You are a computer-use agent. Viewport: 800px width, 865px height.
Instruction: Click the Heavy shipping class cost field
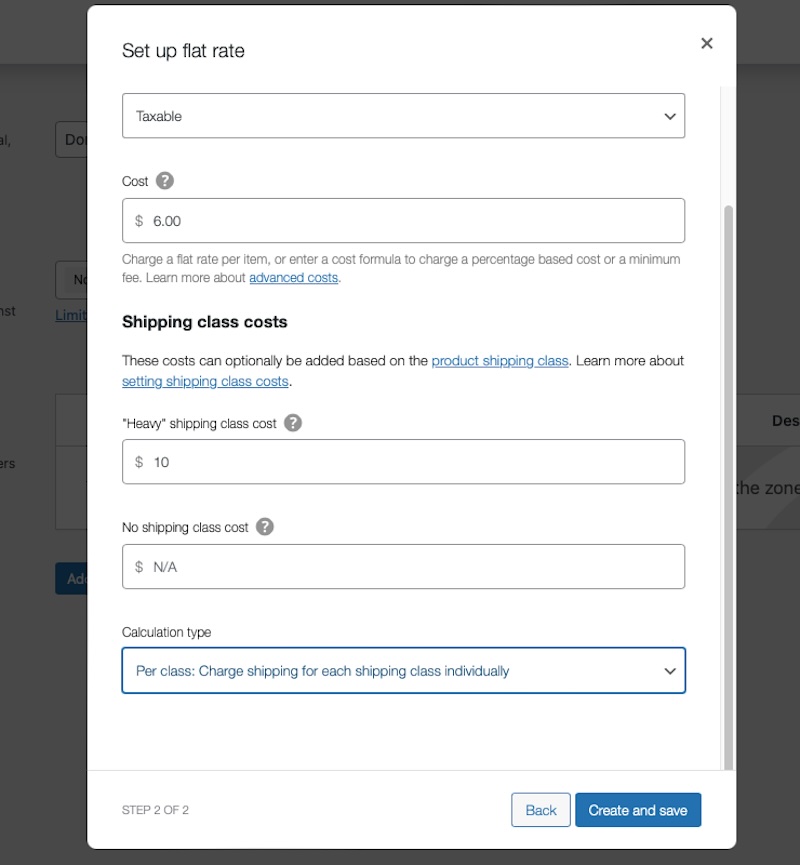coord(403,462)
